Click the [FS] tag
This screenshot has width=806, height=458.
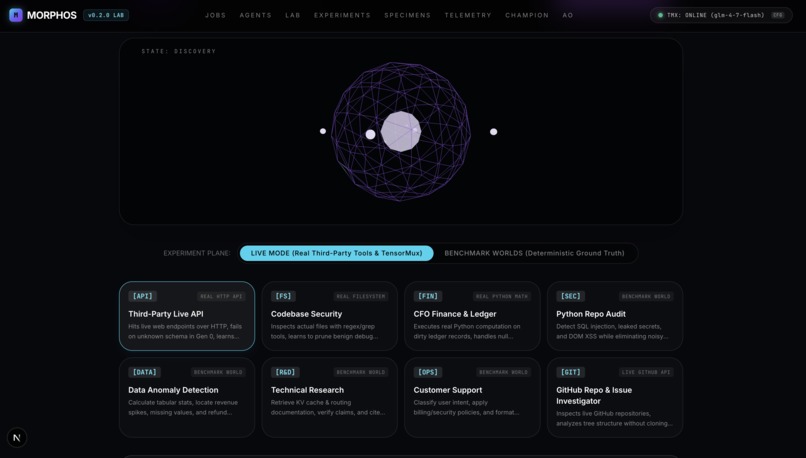click(283, 296)
